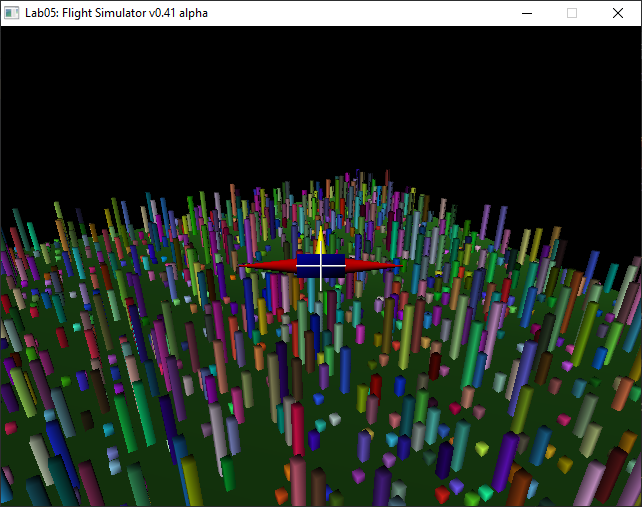Minimize the Flight Simulator window
Viewport: 642px width, 507px height.
[x=527, y=13]
